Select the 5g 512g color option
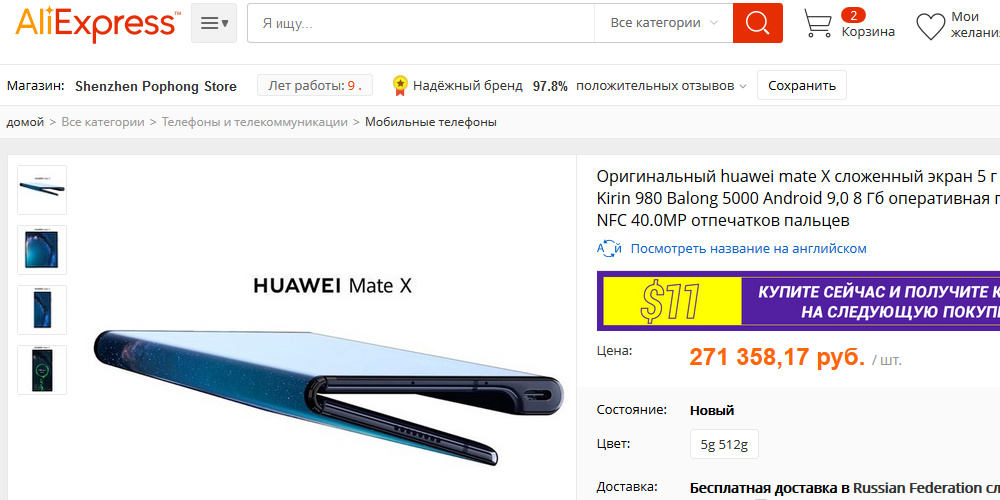This screenshot has width=1000, height=500. (x=724, y=444)
